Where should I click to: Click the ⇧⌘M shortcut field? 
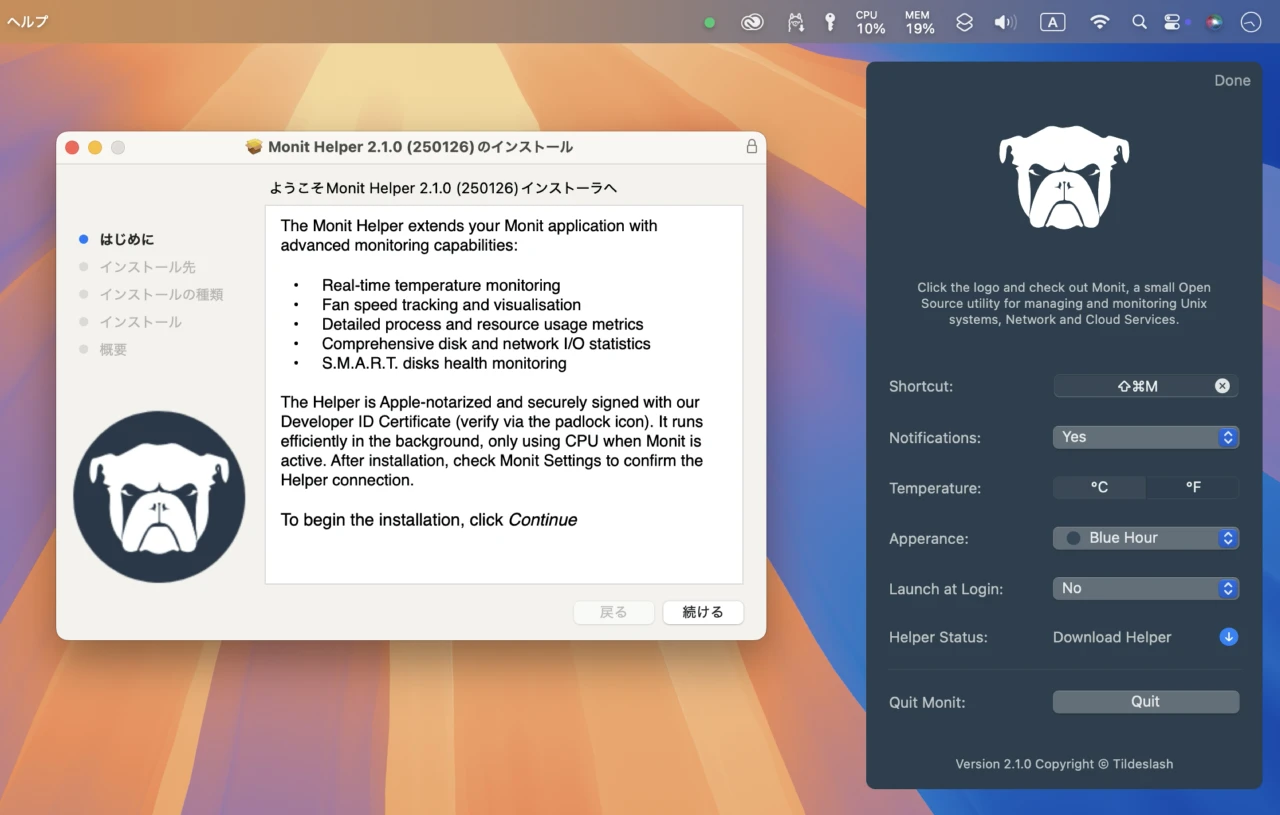tap(1146, 386)
